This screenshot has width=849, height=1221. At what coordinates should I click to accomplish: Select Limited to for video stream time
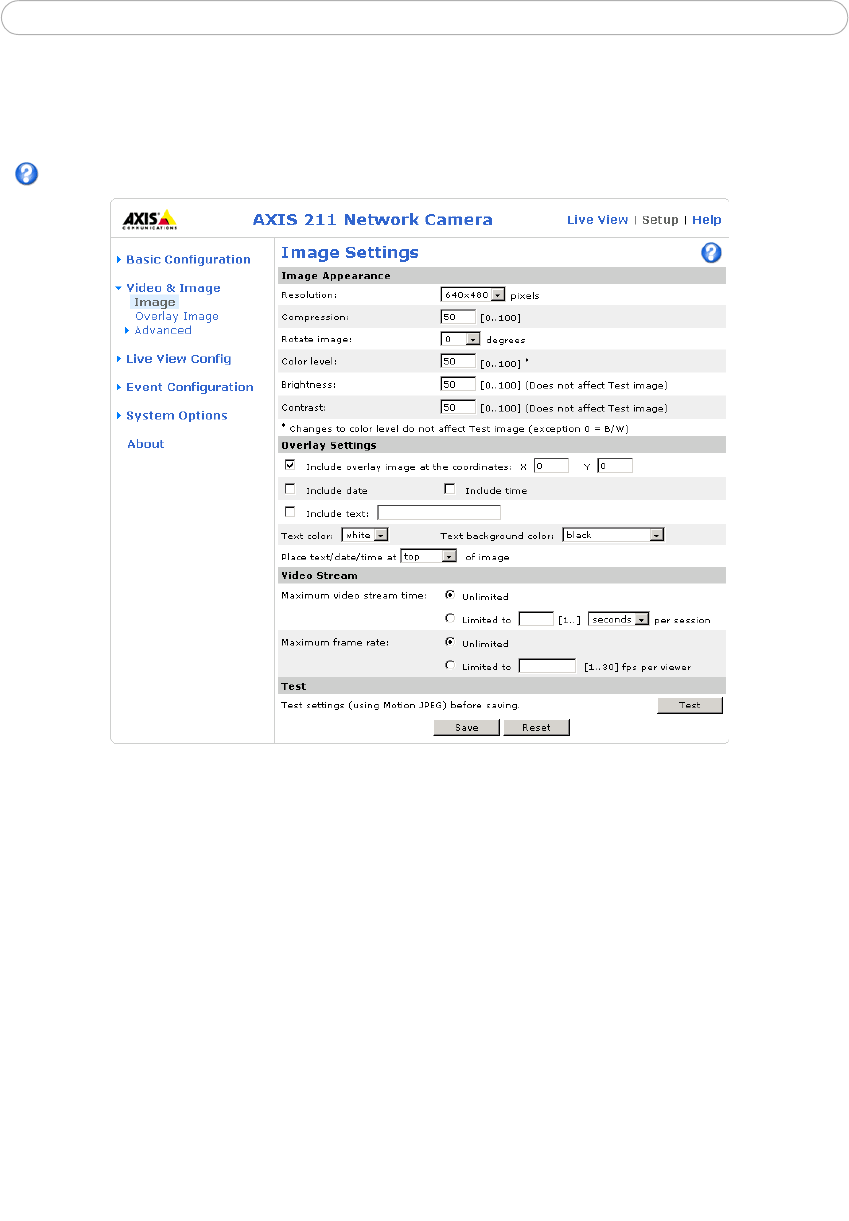click(450, 619)
